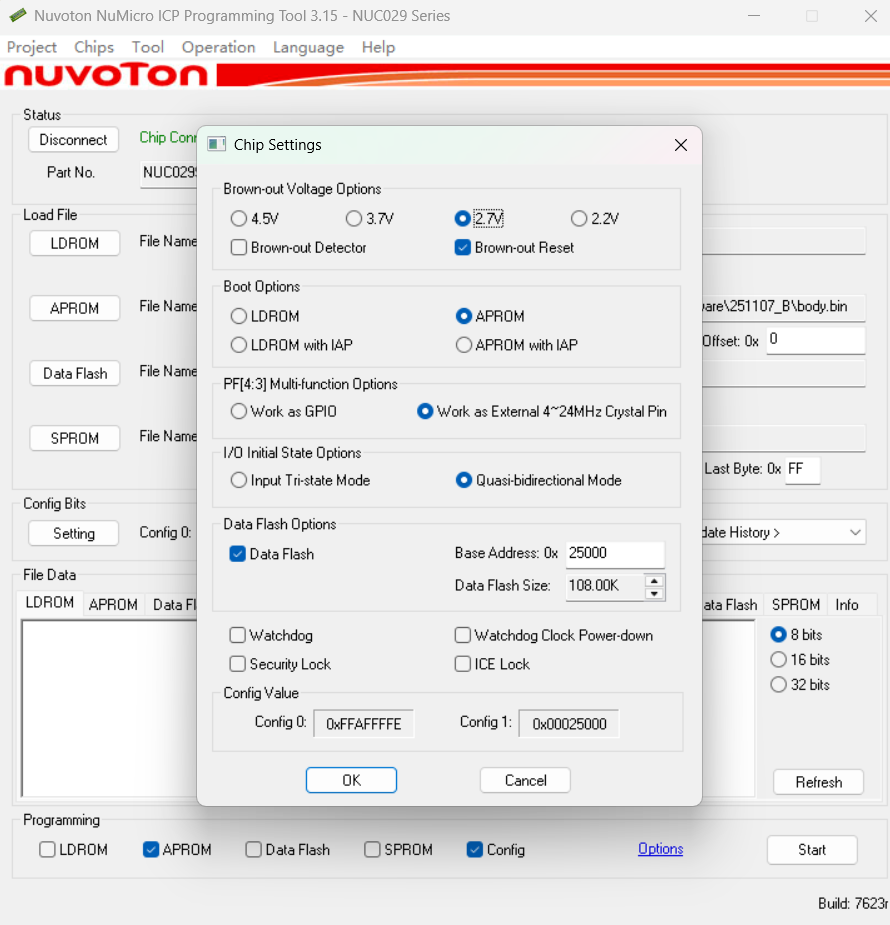The height and width of the screenshot is (925, 890).
Task: Enable the Security Lock checkbox
Action: (238, 664)
